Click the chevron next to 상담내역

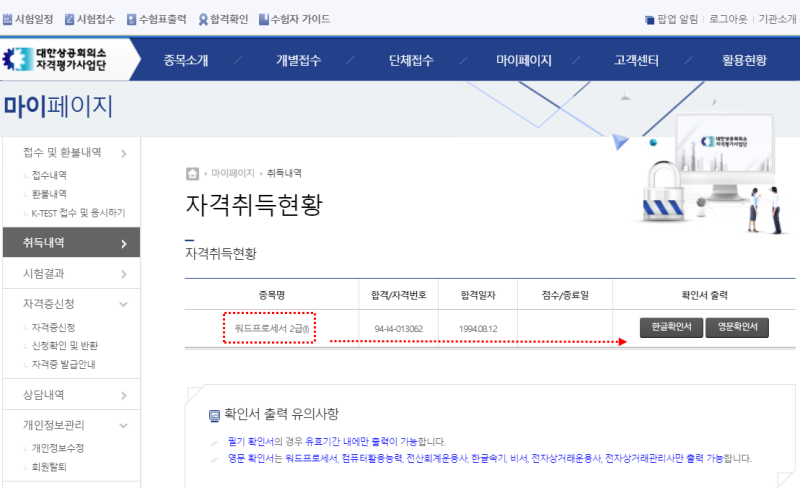point(124,396)
